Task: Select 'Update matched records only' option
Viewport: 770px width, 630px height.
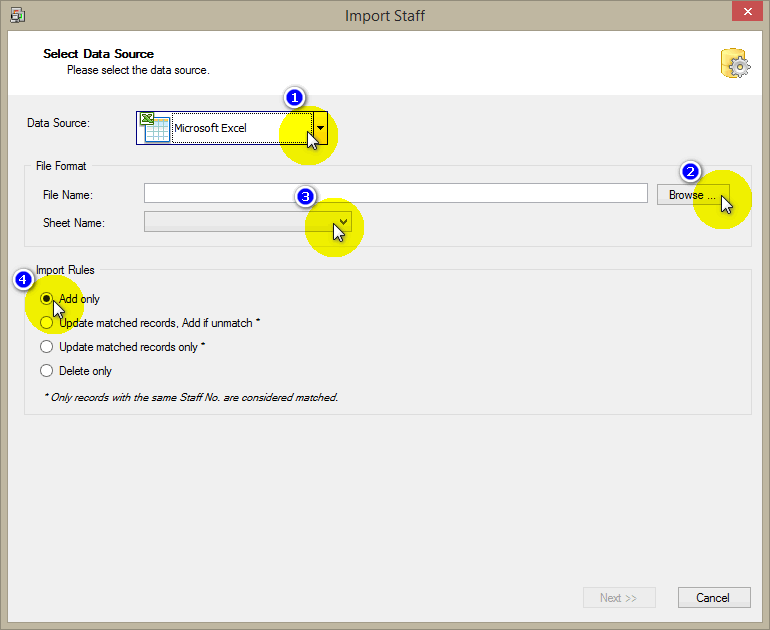Action: (x=47, y=347)
